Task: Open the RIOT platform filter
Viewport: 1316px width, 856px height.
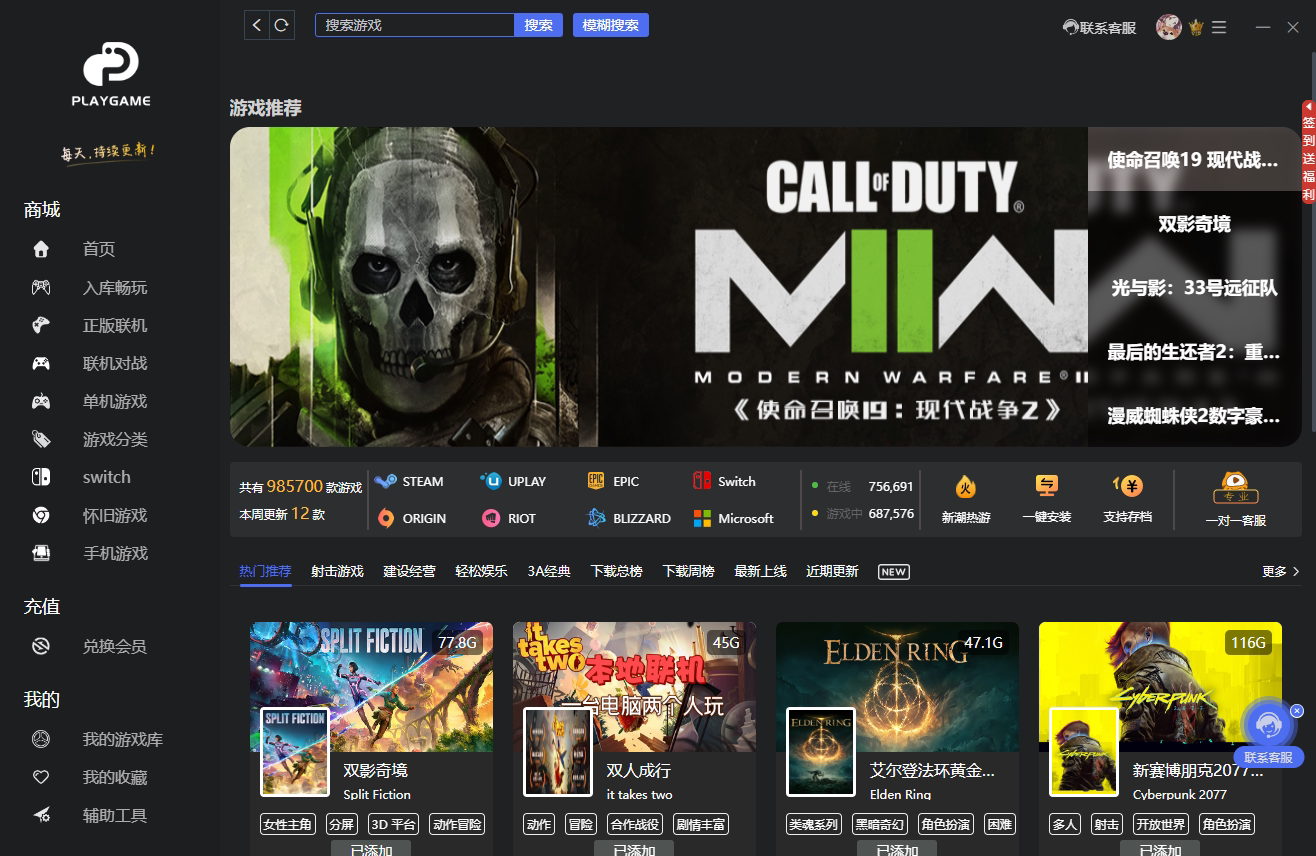Action: (x=509, y=518)
